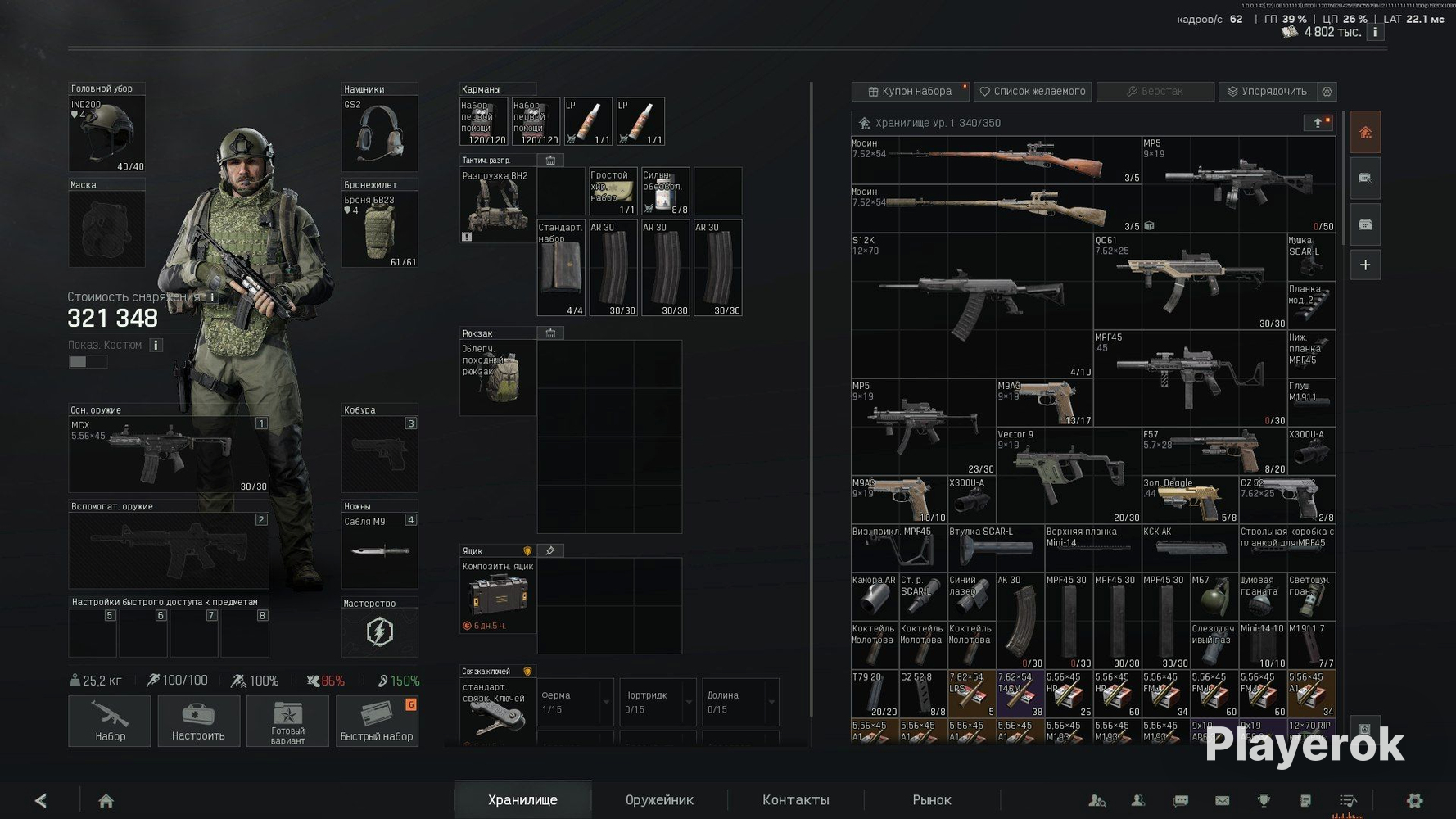Open the chat messages icon
This screenshot has height=819, width=1456.
(x=1180, y=800)
